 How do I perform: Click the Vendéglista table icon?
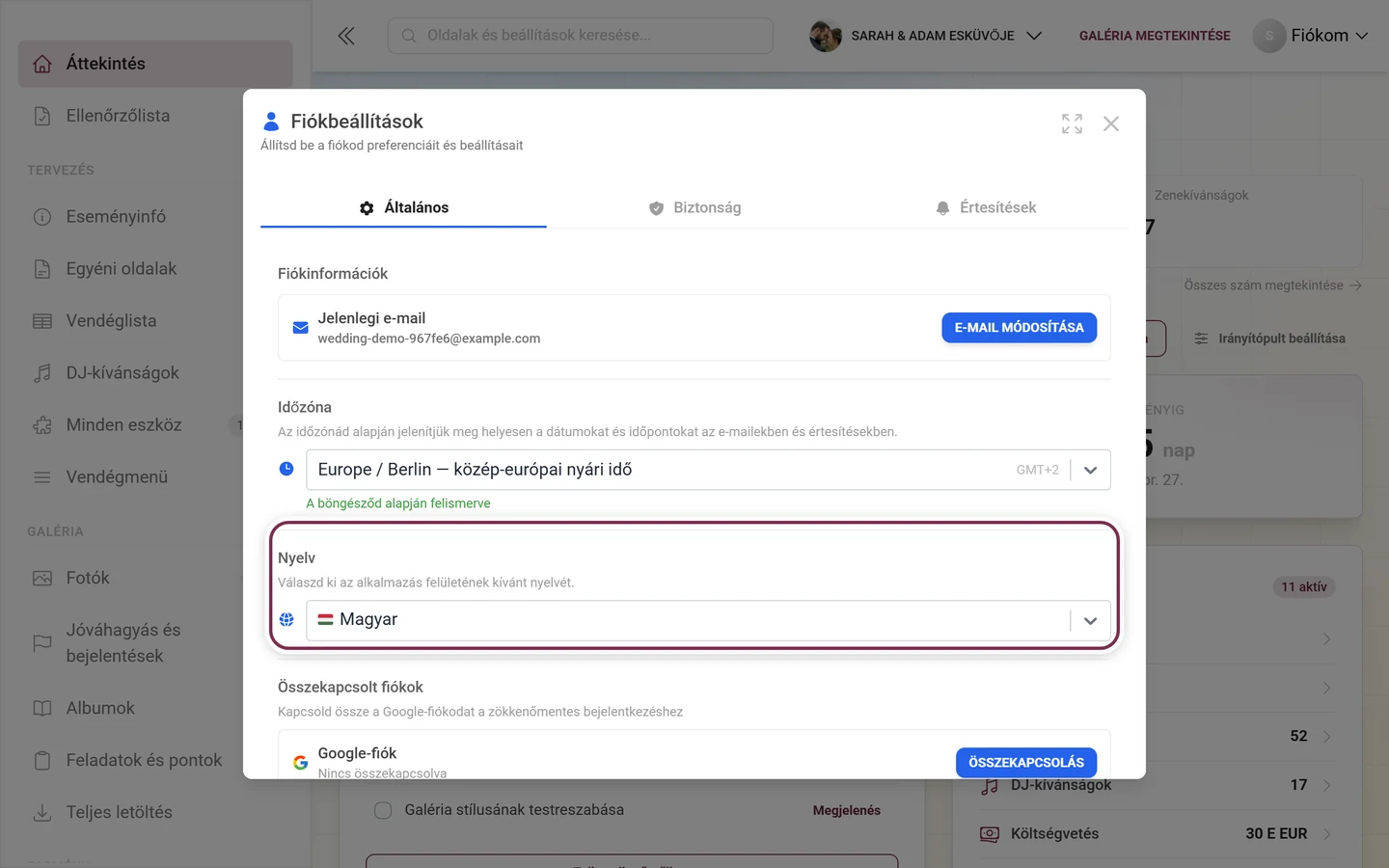42,321
